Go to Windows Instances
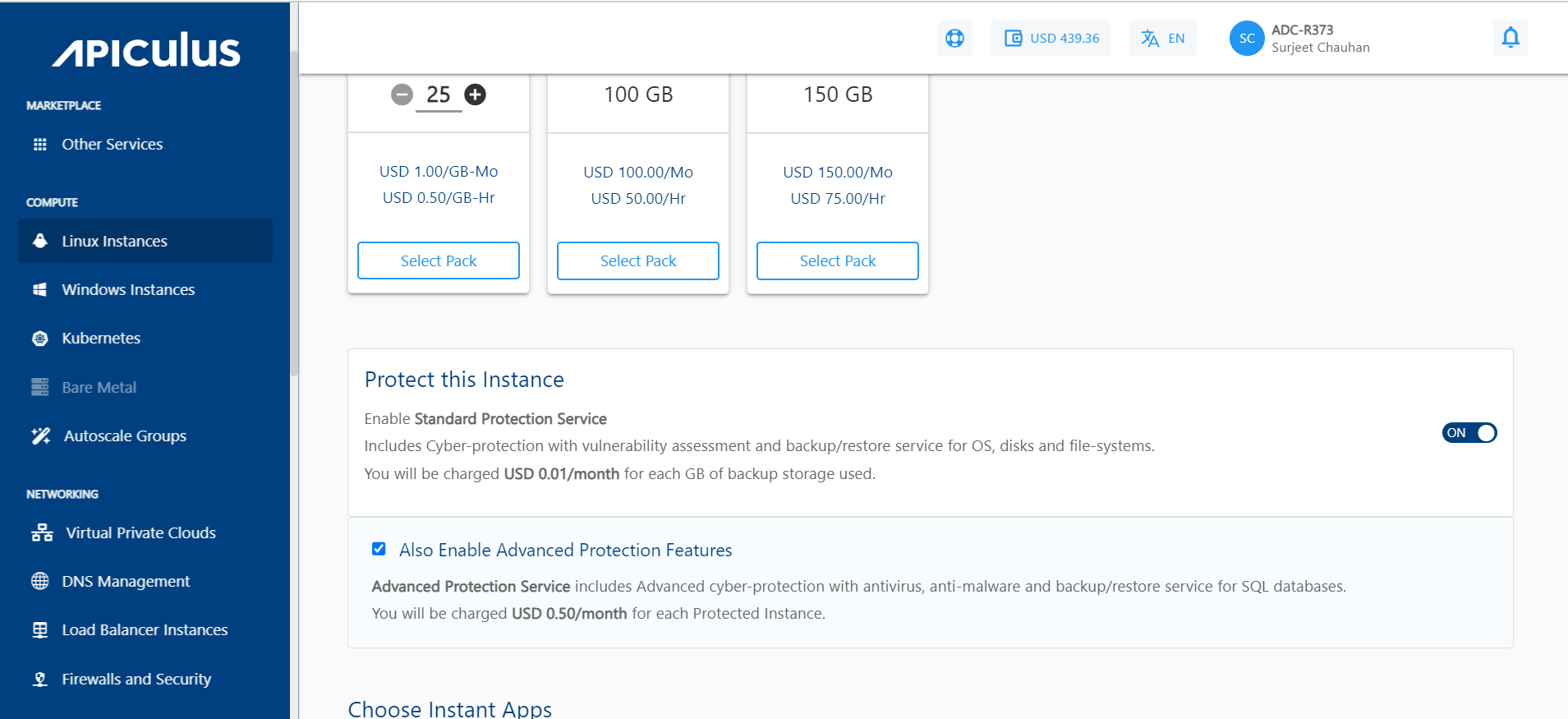Image resolution: width=1568 pixels, height=719 pixels. [128, 290]
